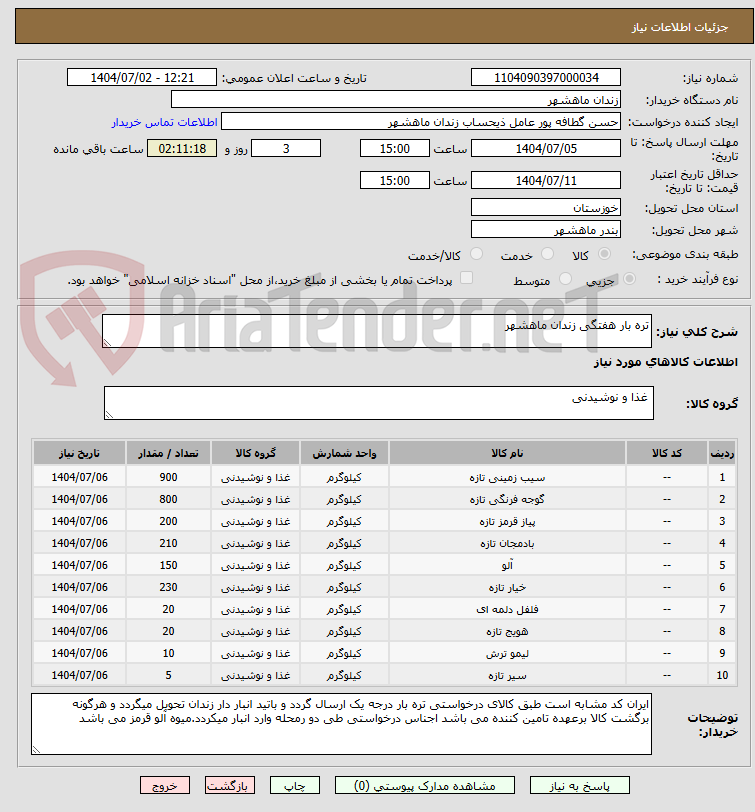Click quantity 210 in the table
Image resolution: width=755 pixels, height=812 pixels.
pos(168,543)
